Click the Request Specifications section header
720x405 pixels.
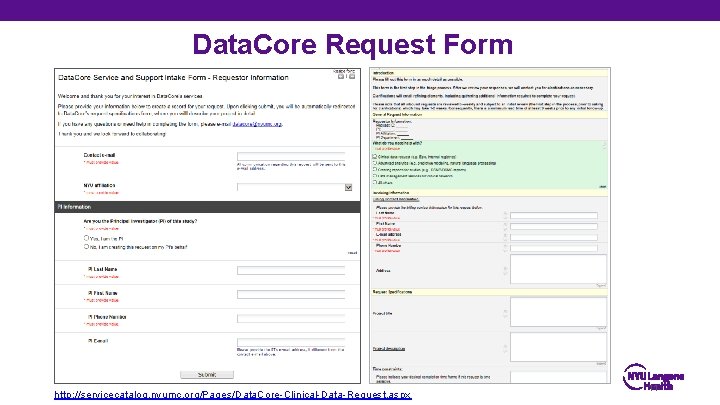tap(490, 292)
